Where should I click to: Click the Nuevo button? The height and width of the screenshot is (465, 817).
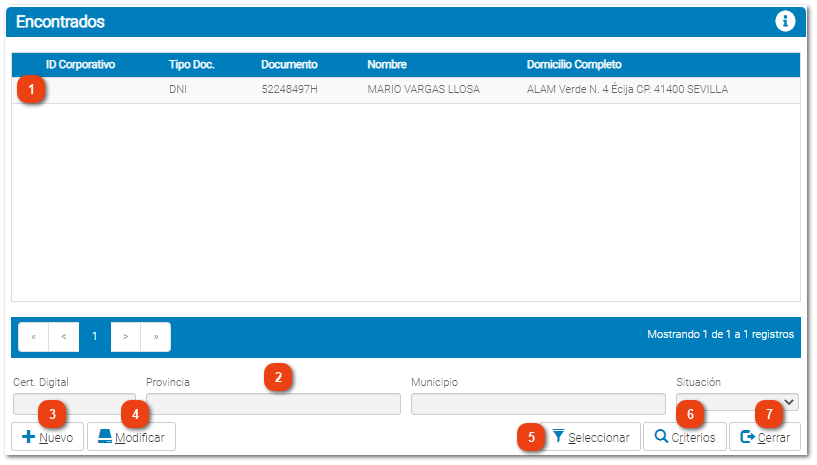47,437
